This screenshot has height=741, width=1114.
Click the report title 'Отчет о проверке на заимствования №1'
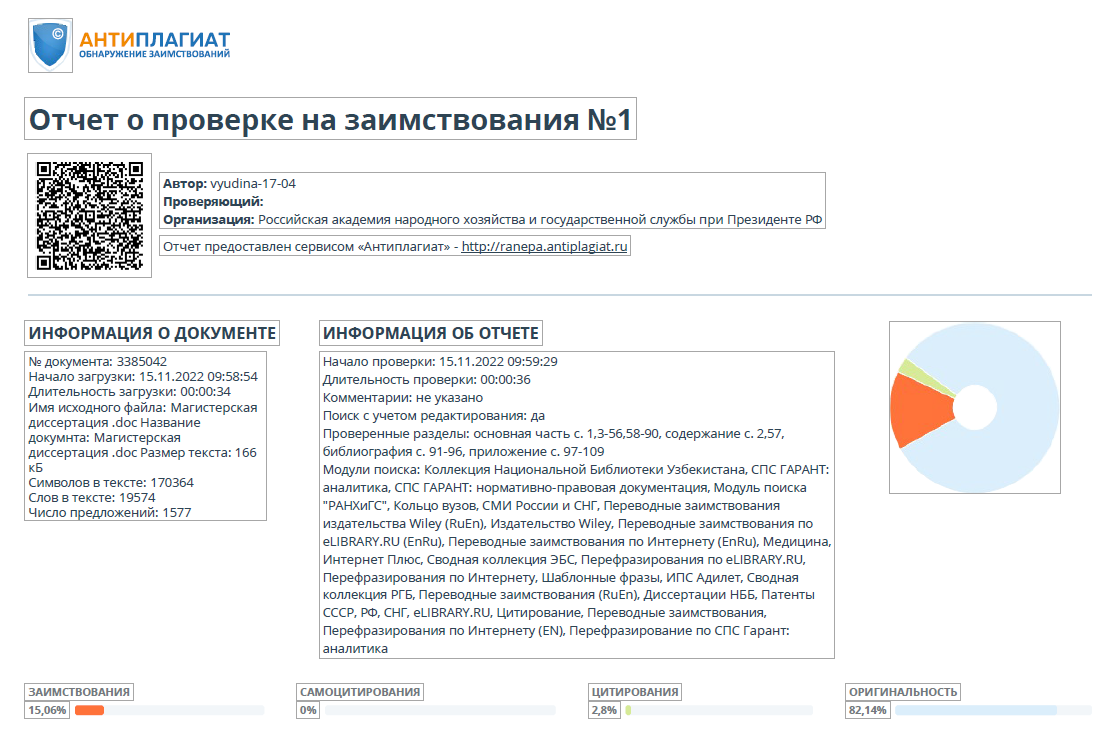(x=330, y=119)
